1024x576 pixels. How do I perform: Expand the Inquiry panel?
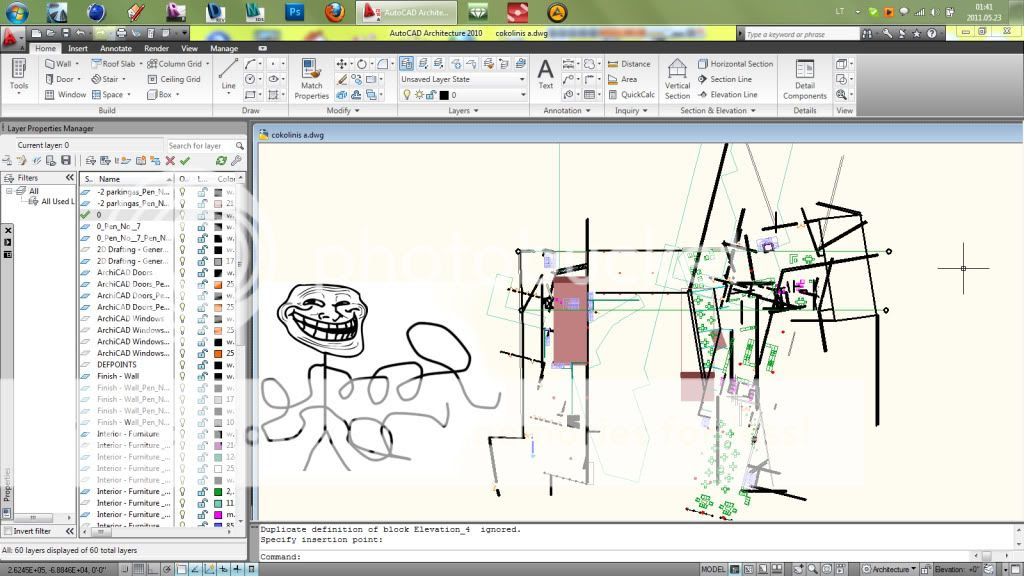(631, 110)
